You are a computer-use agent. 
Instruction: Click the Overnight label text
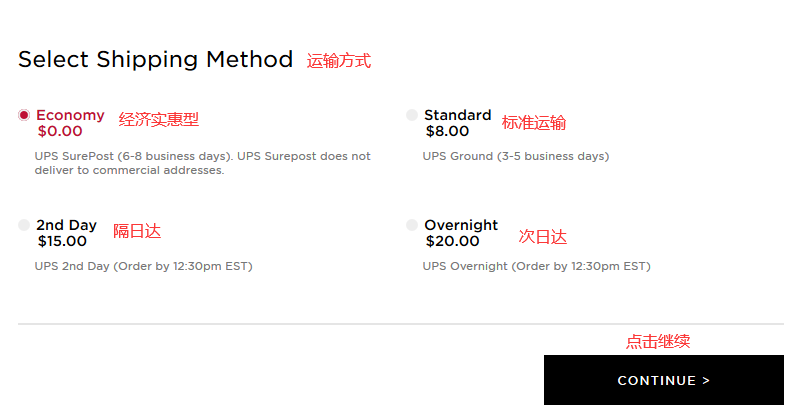[x=460, y=225]
